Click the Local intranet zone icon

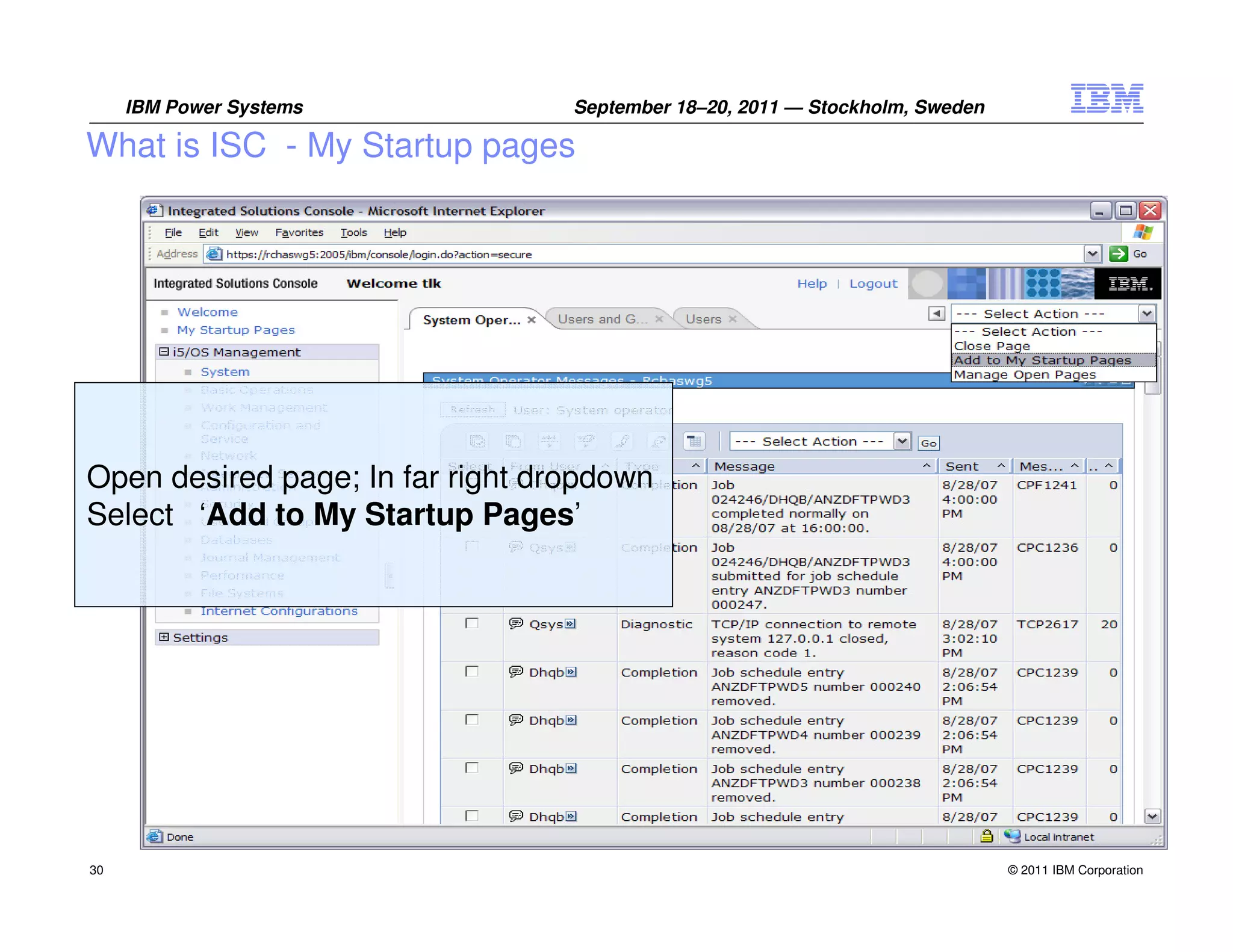click(x=1012, y=836)
